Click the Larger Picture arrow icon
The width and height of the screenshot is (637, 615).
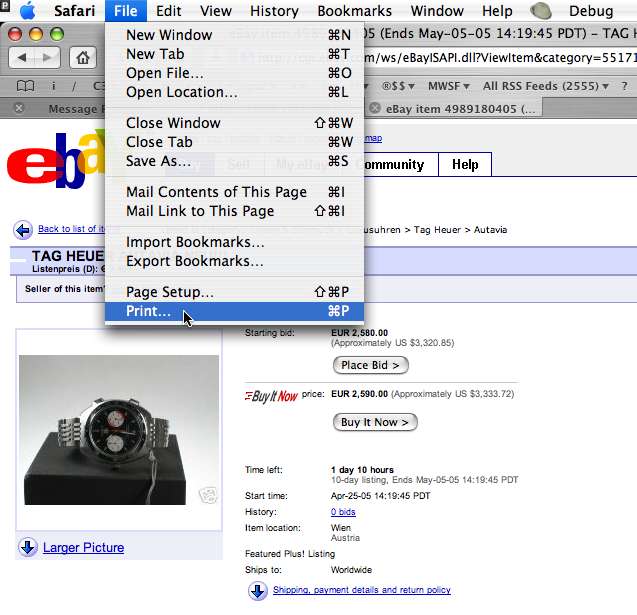[x=28, y=547]
